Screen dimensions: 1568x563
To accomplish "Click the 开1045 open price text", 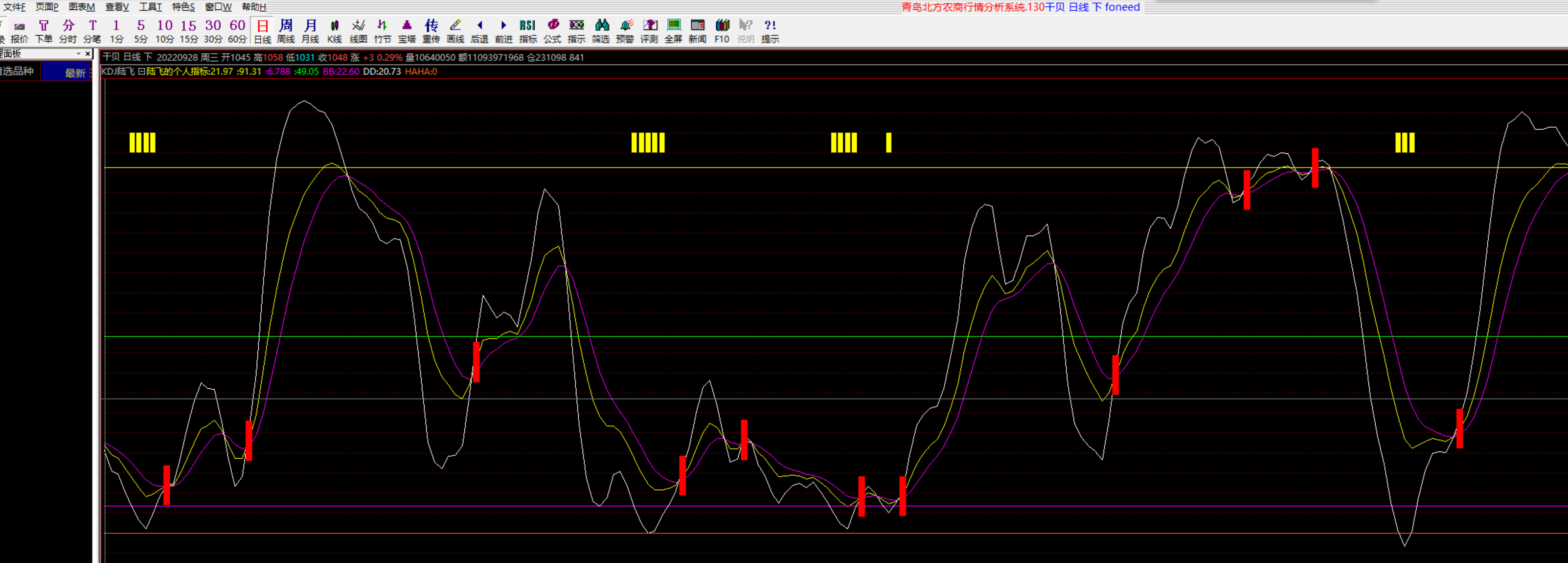I will pyautogui.click(x=235, y=57).
